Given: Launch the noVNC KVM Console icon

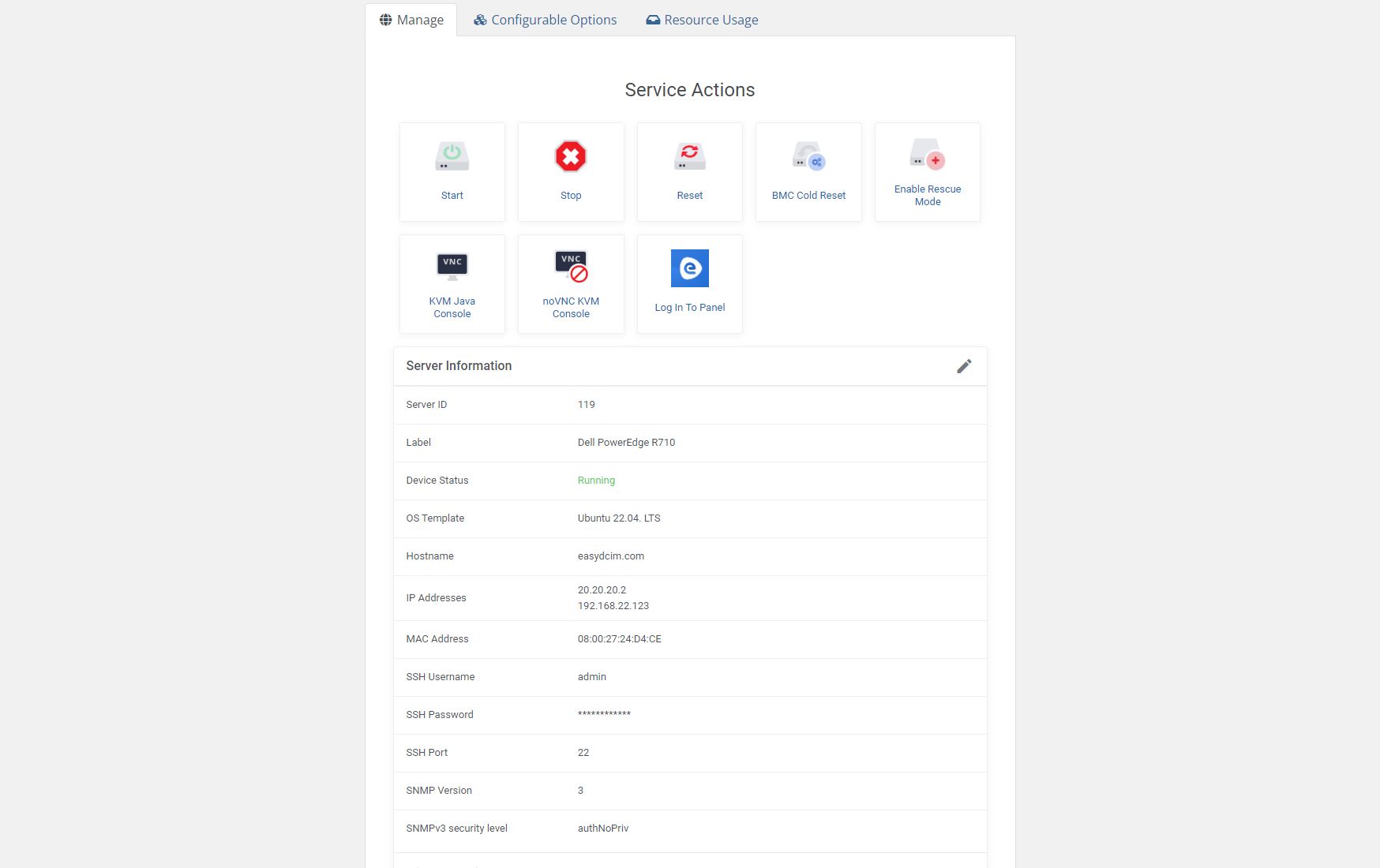Looking at the screenshot, I should (570, 267).
